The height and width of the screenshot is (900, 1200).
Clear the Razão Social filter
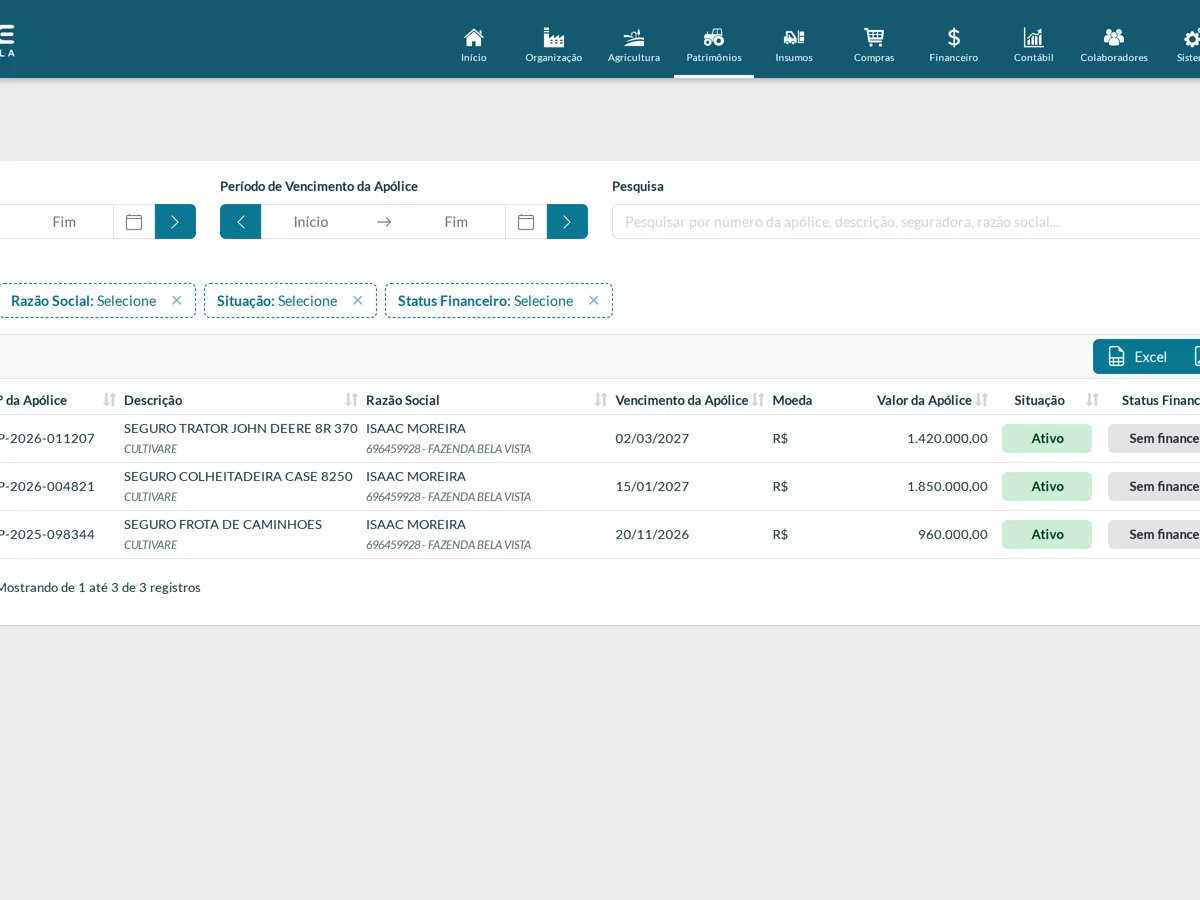click(177, 300)
